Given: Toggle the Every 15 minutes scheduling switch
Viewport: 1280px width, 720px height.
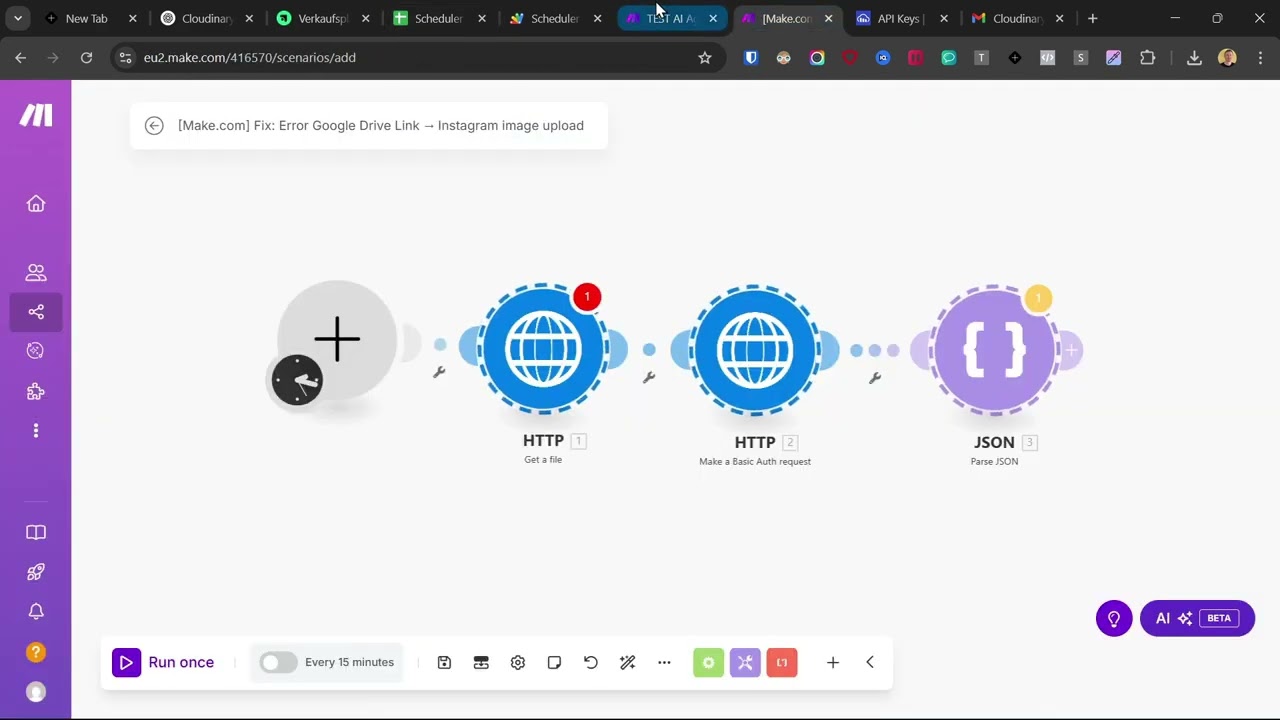Looking at the screenshot, I should tap(278, 662).
